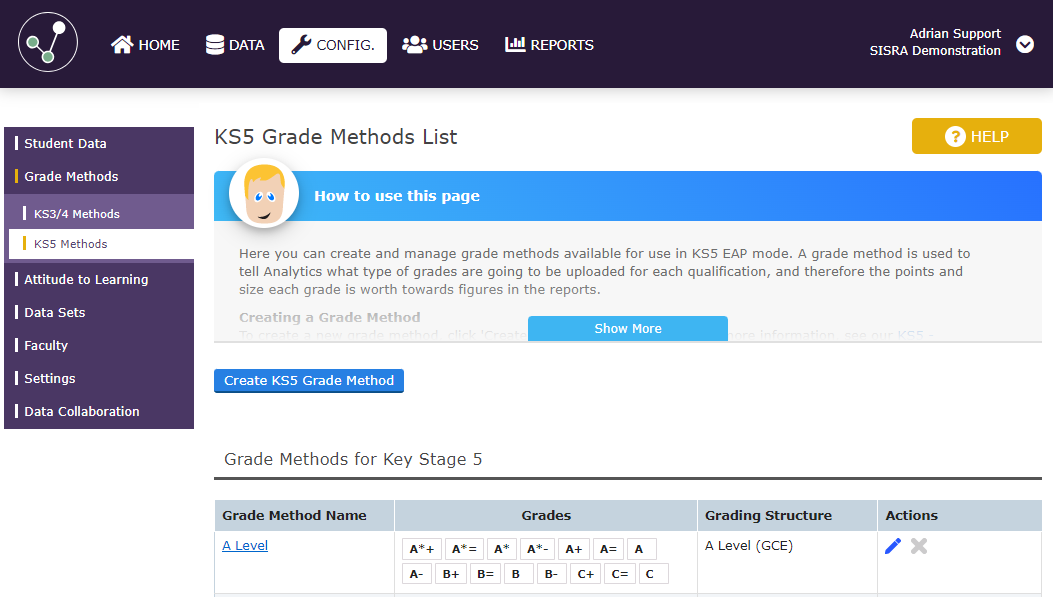This screenshot has width=1053, height=597.
Task: Select the A*+ grade chip
Action: tap(421, 548)
